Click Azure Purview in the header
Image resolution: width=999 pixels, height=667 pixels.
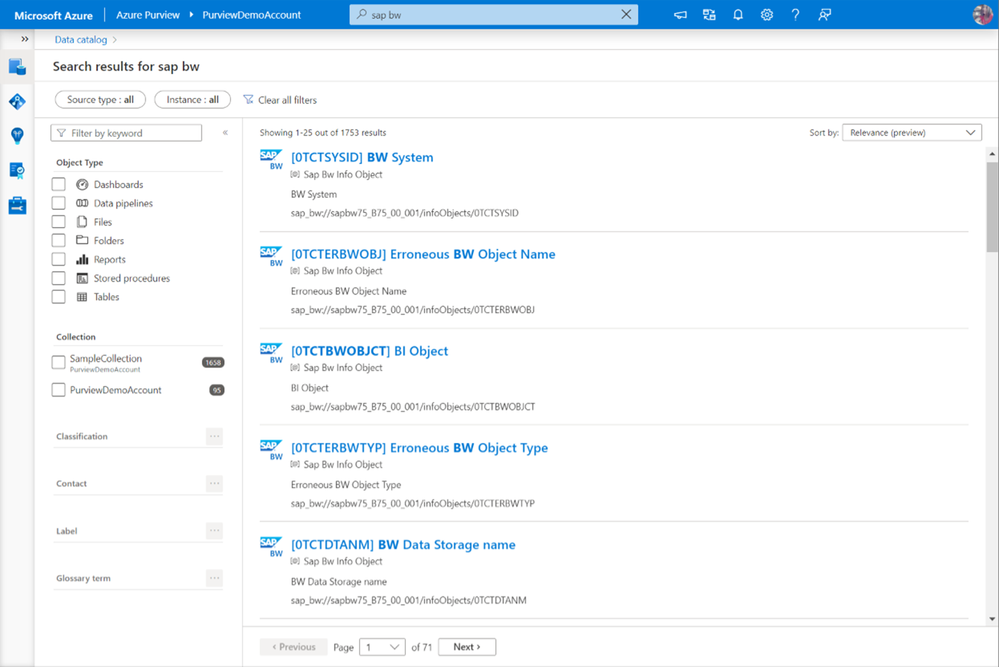click(148, 15)
